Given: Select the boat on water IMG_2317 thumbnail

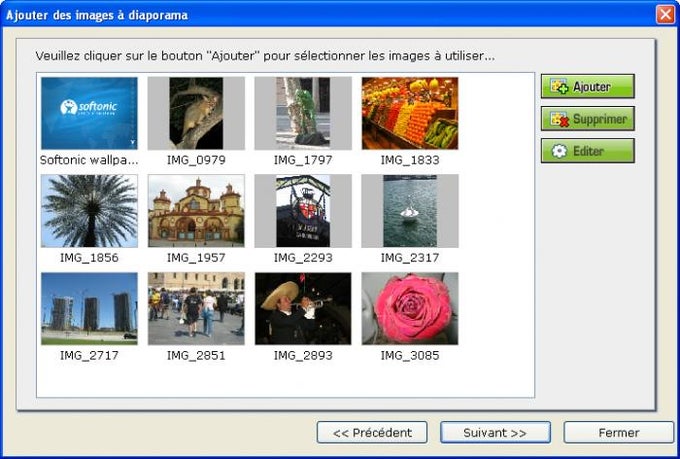Looking at the screenshot, I should [x=410, y=211].
